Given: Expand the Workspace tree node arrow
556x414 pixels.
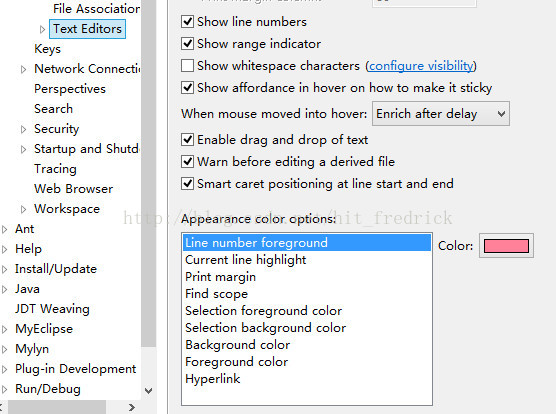Looking at the screenshot, I should click(23, 209).
